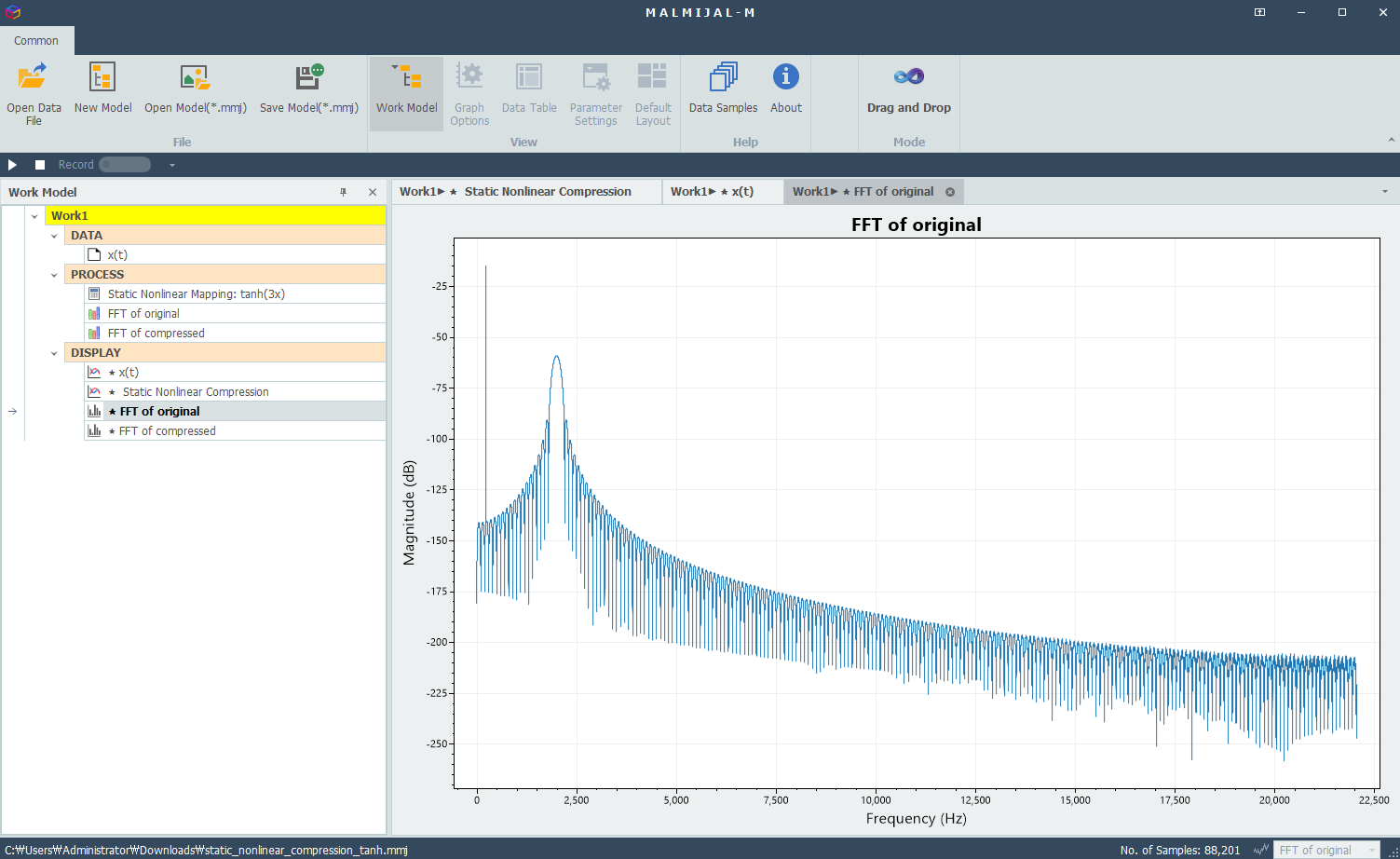
Task: Select FFT of compressed under PROCESS
Action: [235, 333]
